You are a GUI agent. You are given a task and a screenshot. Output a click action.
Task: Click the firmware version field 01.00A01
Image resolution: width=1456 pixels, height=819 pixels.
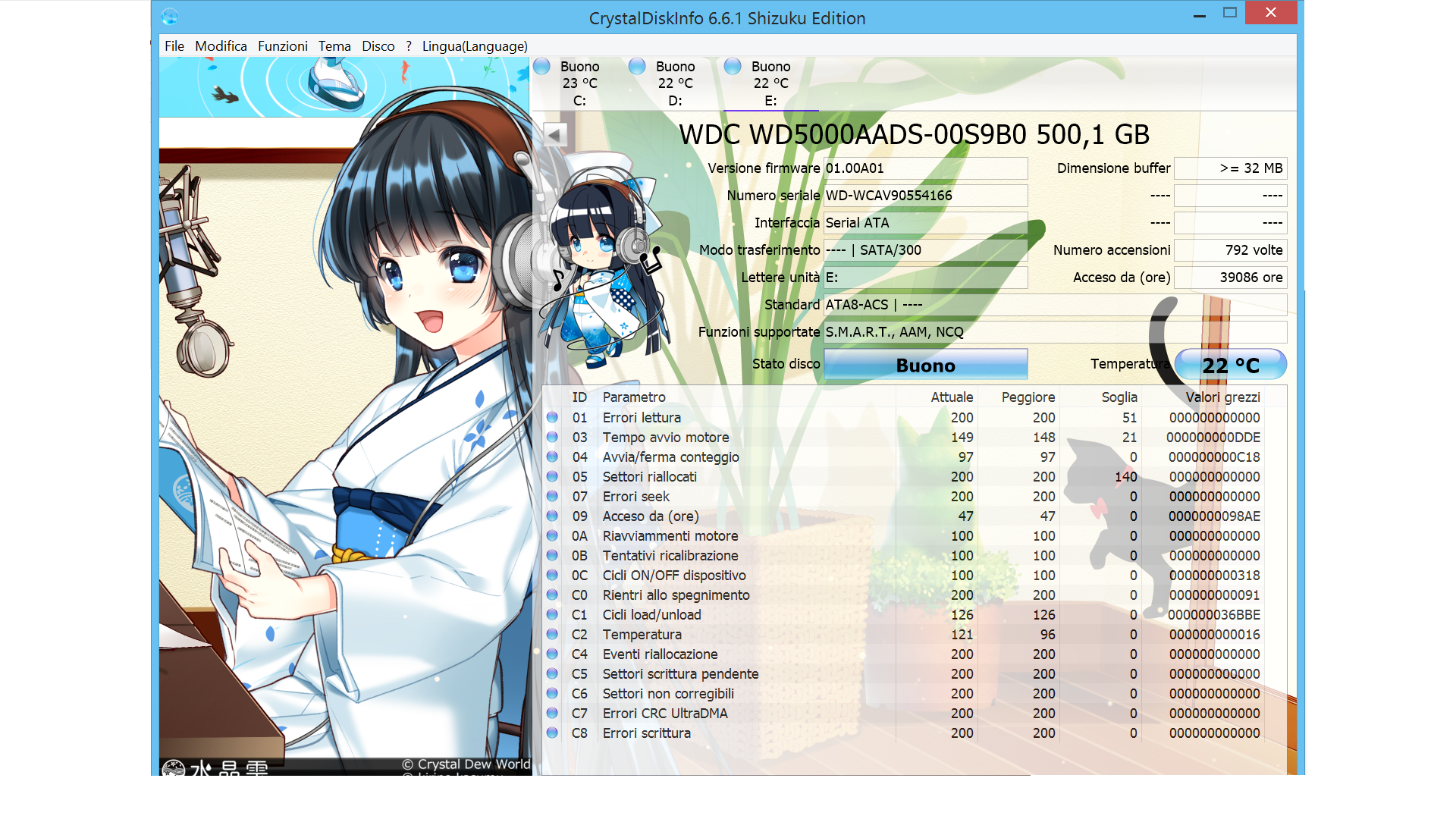pyautogui.click(x=926, y=168)
